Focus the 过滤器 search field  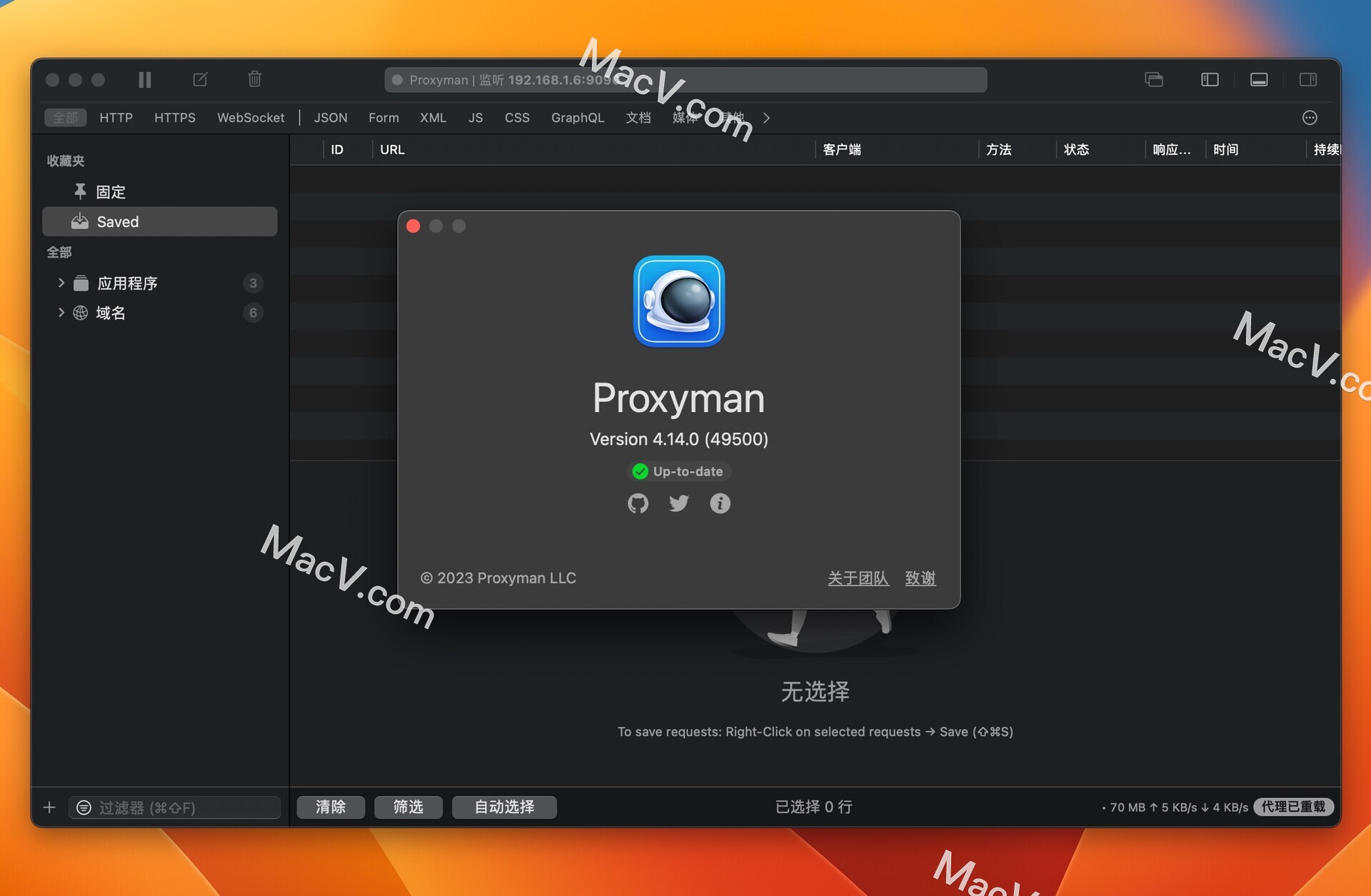tap(175, 807)
